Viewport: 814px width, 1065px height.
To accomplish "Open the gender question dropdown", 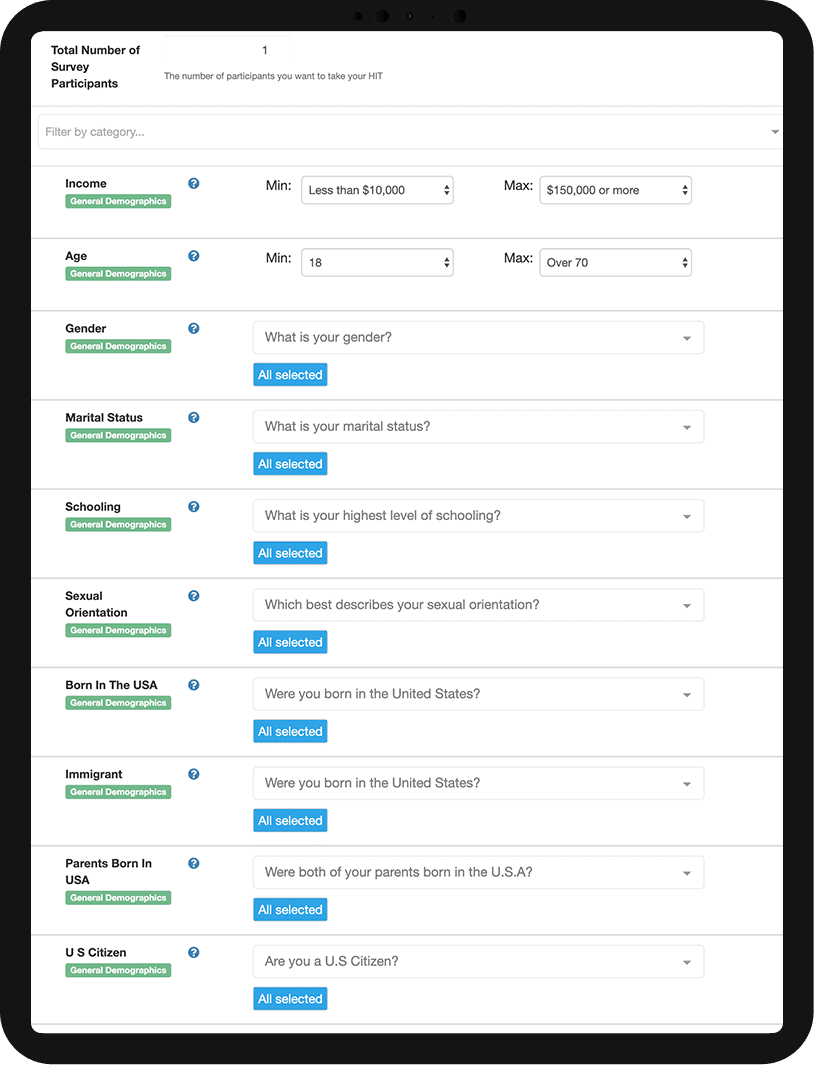I will 478,337.
